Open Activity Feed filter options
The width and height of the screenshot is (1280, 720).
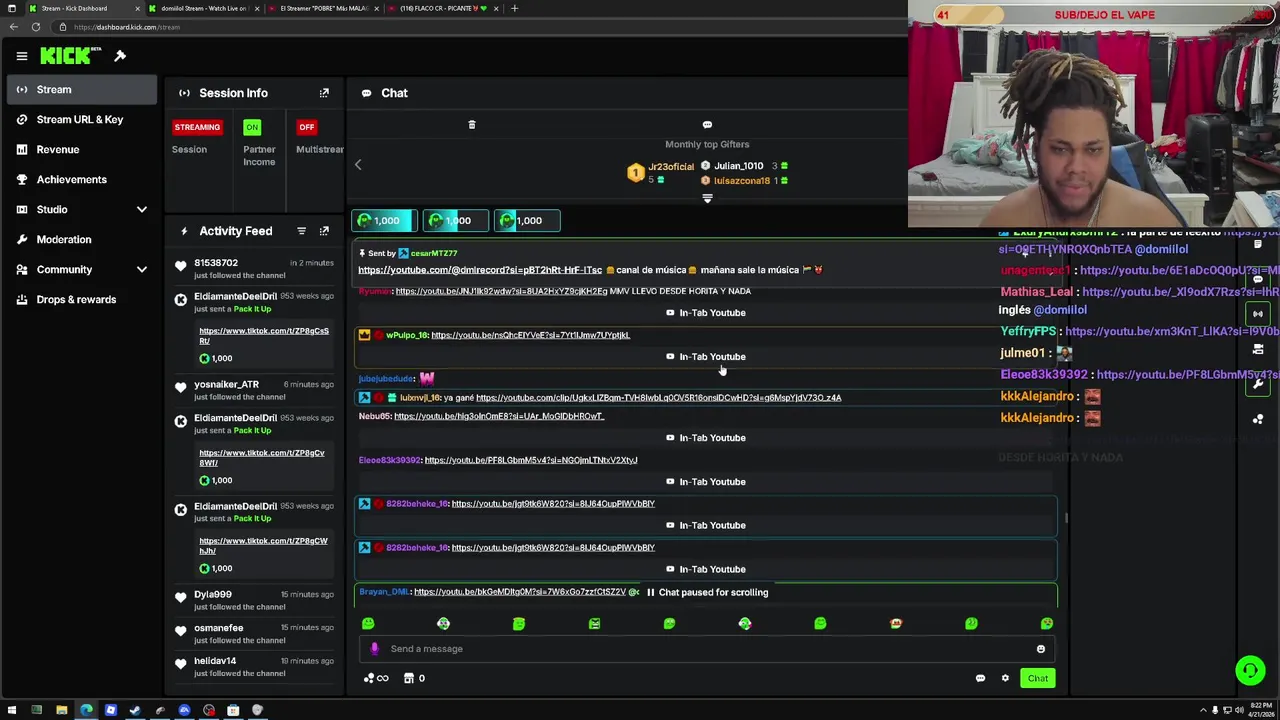pos(301,231)
